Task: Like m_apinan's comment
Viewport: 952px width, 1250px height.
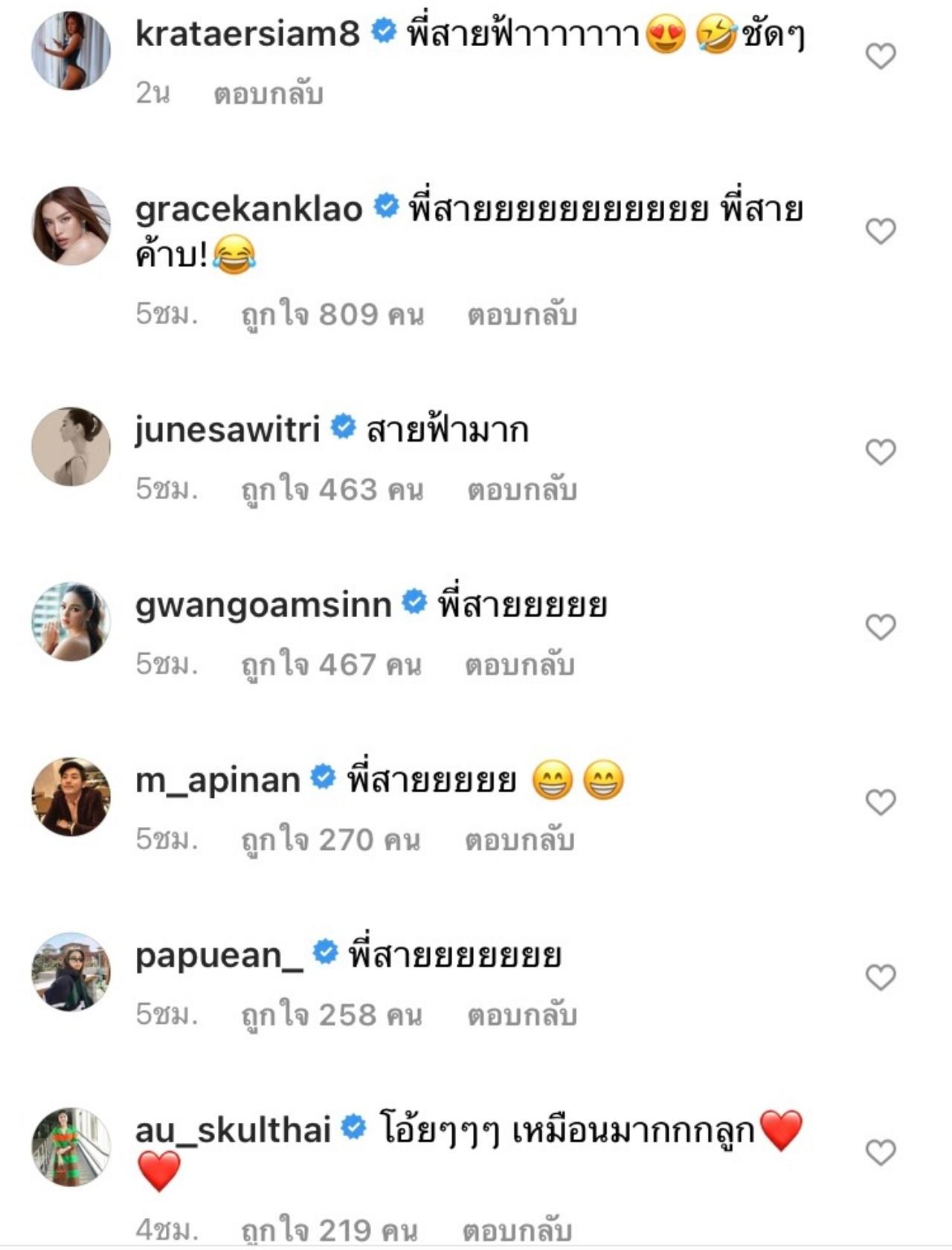Action: click(881, 802)
